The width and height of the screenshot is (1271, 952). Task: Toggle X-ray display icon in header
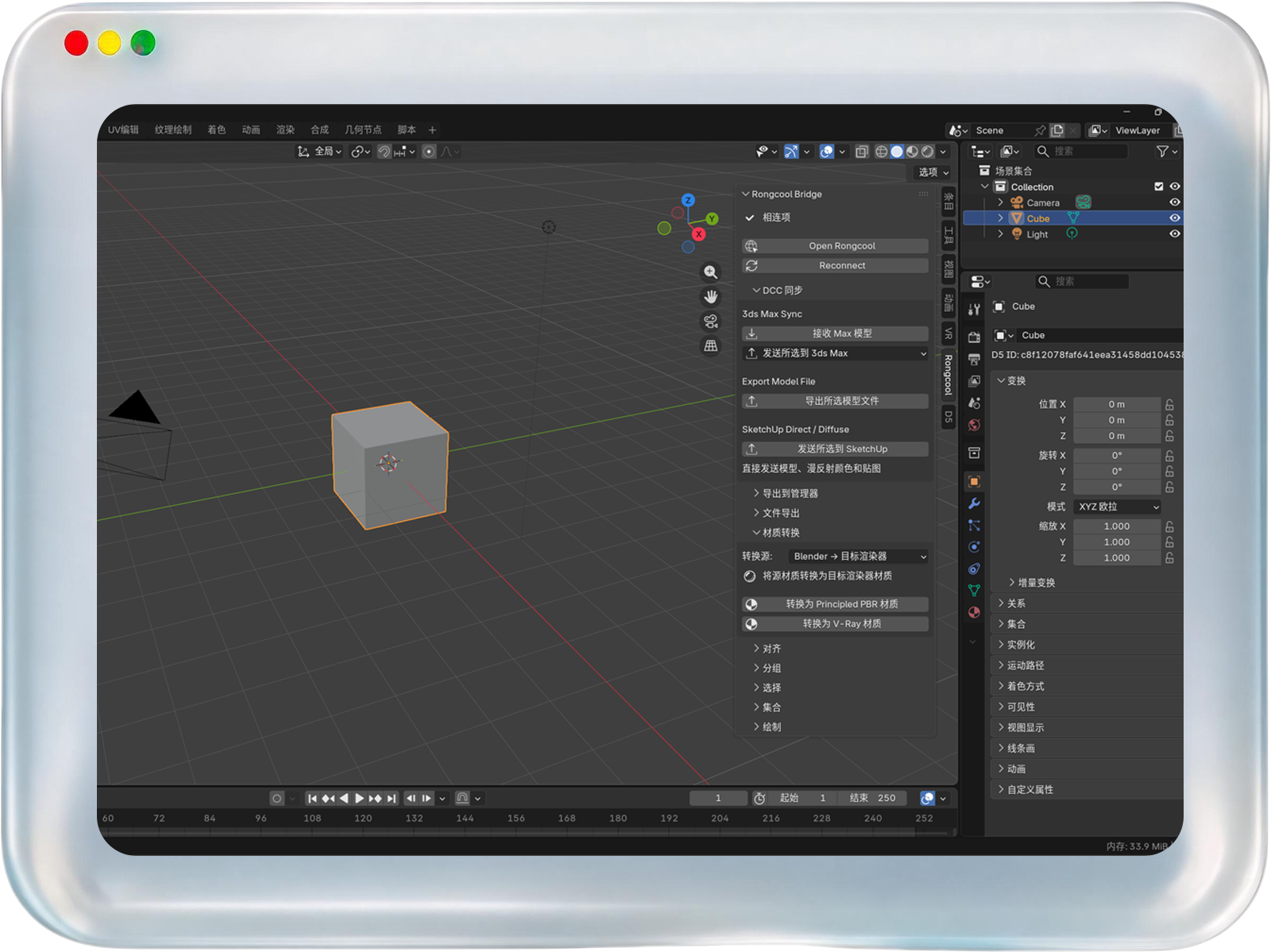tap(861, 152)
